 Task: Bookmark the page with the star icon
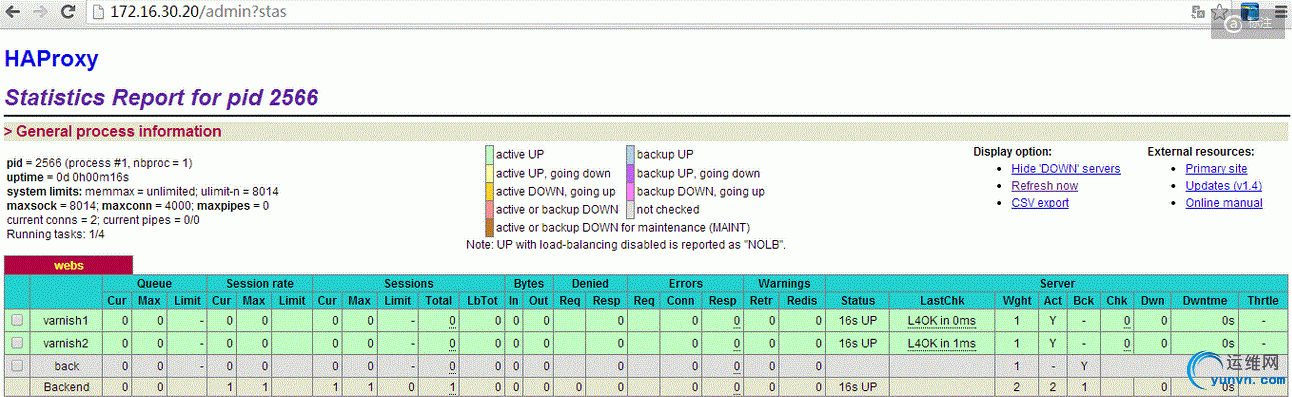pos(1219,13)
